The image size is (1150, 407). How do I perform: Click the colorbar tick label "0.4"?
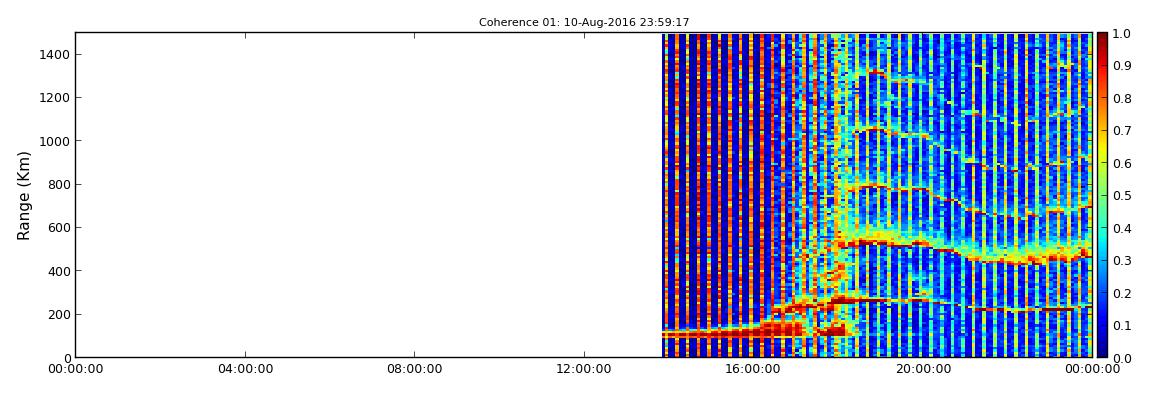1124,228
